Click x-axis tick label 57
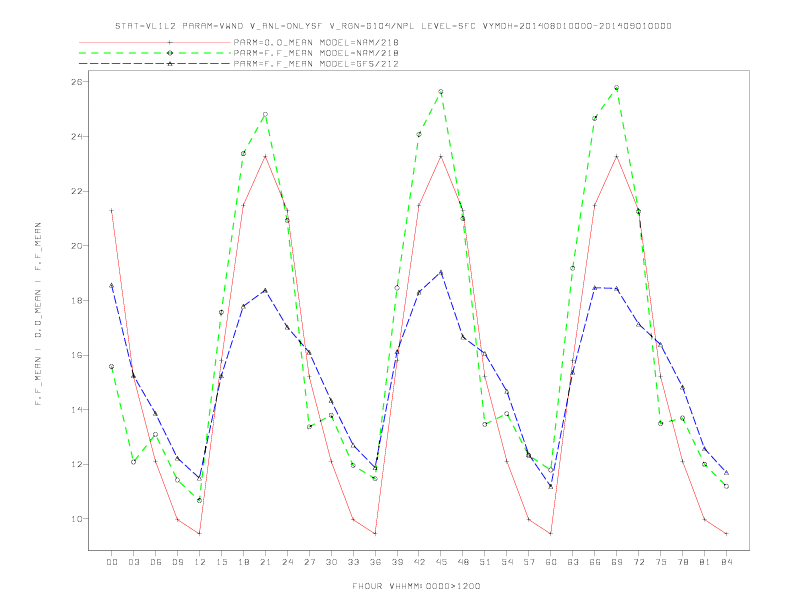Image resolution: width=792 pixels, height=612 pixels. [529, 562]
